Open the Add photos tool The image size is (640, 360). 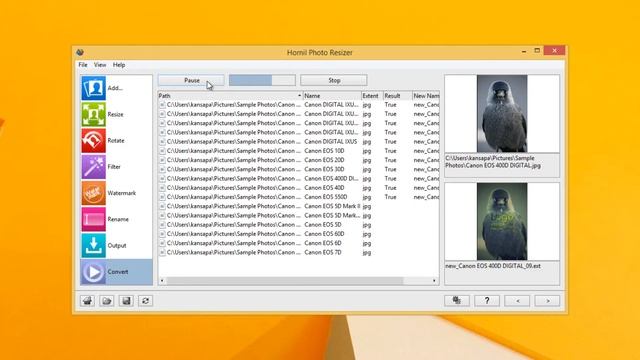(116, 88)
